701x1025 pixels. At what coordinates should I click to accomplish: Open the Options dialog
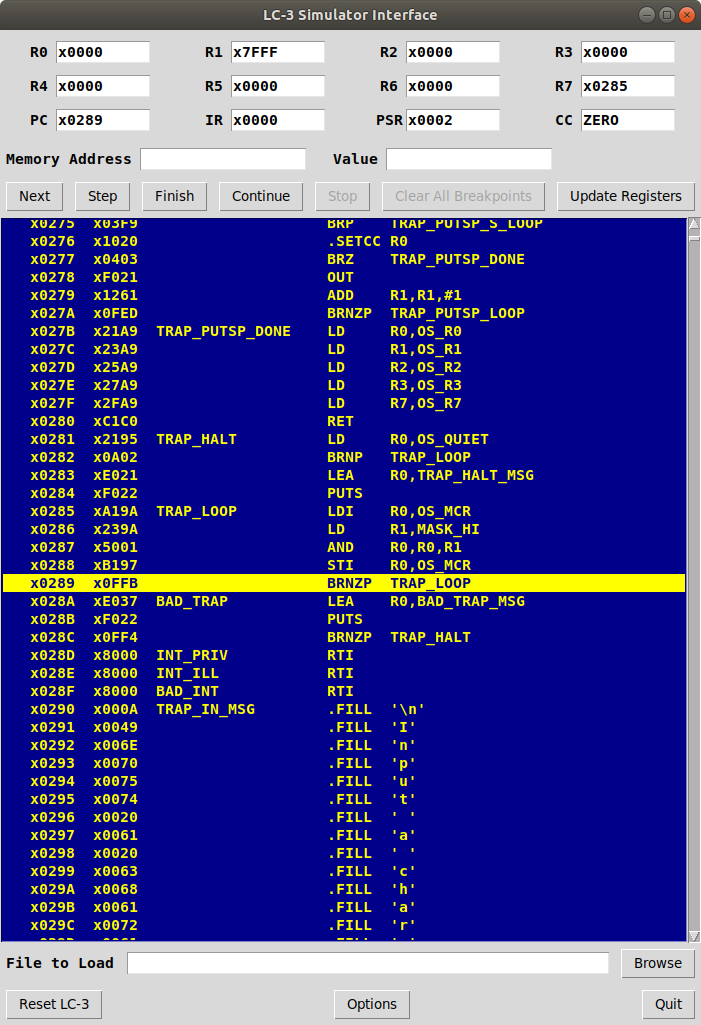371,1004
